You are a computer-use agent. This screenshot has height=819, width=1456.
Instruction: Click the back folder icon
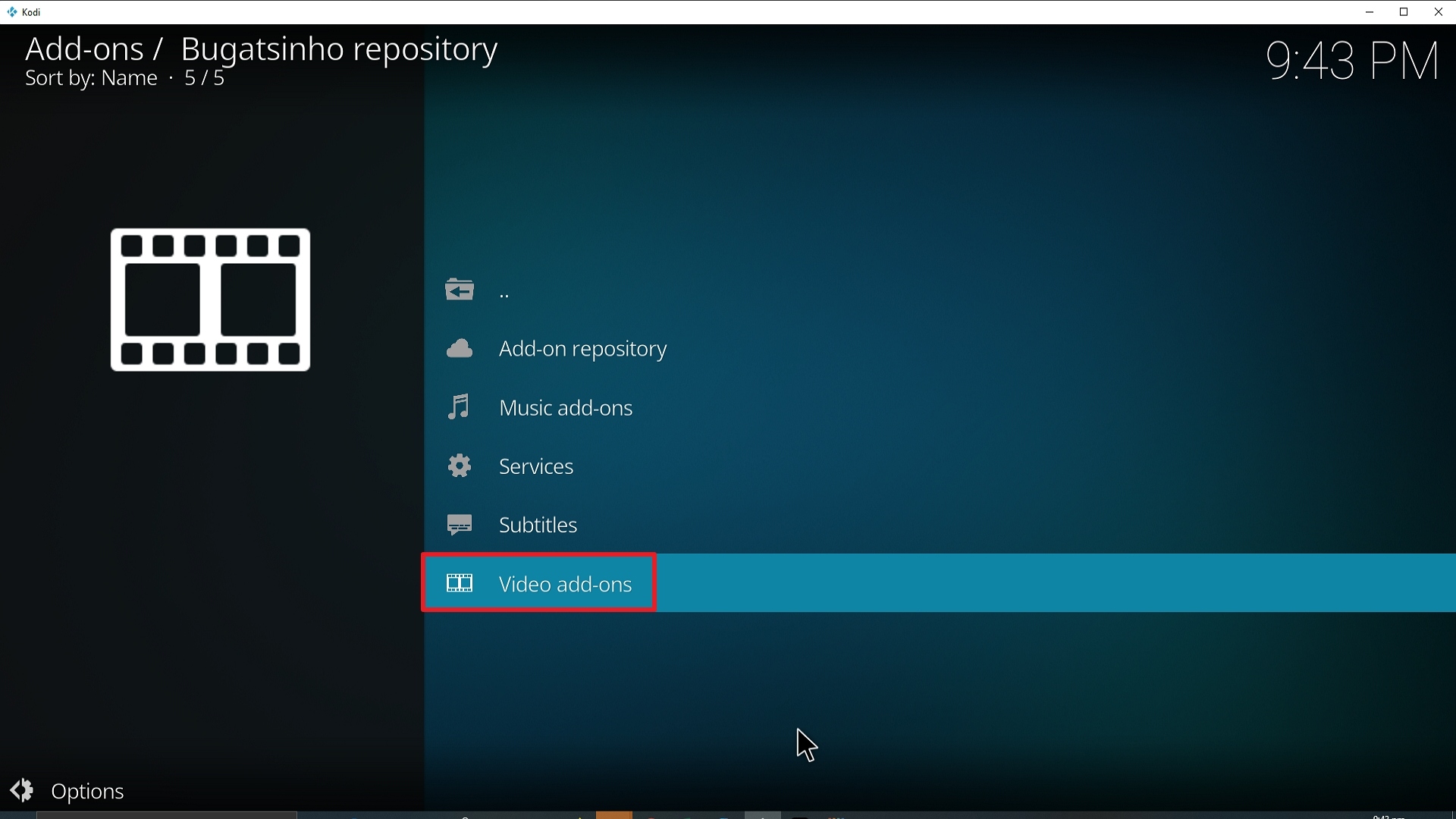point(460,290)
